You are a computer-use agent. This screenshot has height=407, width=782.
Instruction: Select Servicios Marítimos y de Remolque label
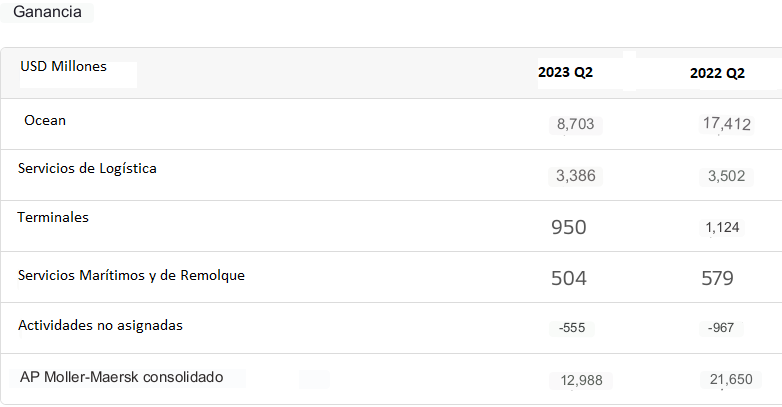tap(131, 275)
